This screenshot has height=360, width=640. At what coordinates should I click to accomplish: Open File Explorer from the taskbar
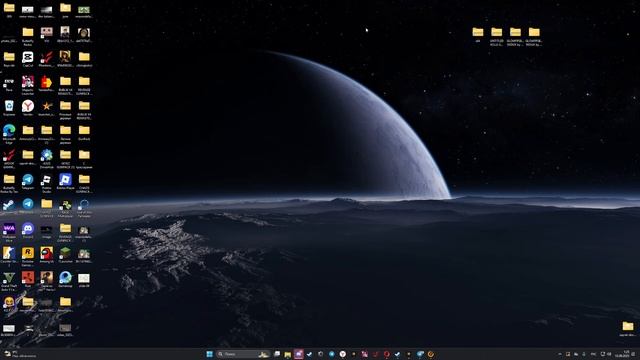click(x=288, y=354)
